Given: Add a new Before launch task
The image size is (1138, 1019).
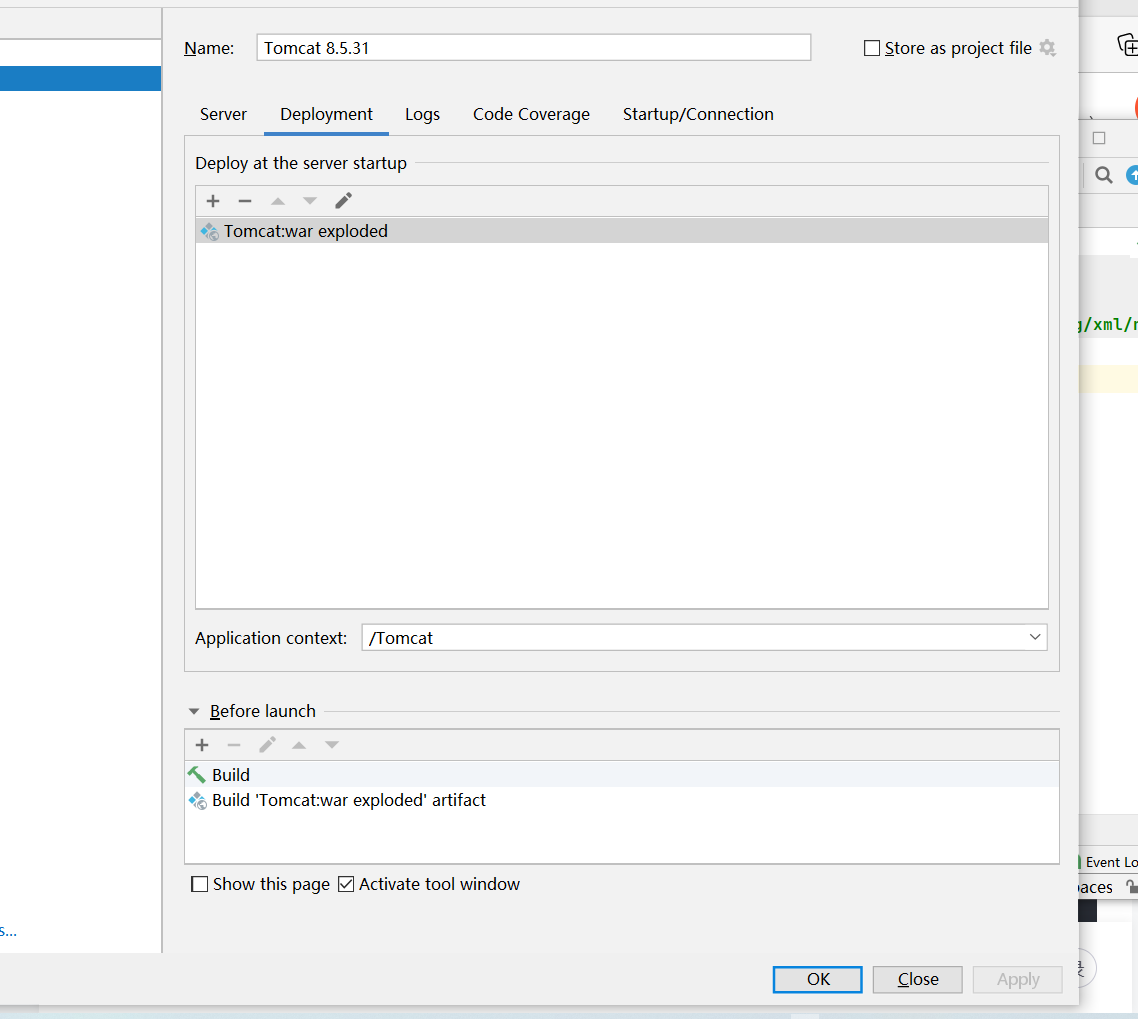Looking at the screenshot, I should [x=202, y=745].
